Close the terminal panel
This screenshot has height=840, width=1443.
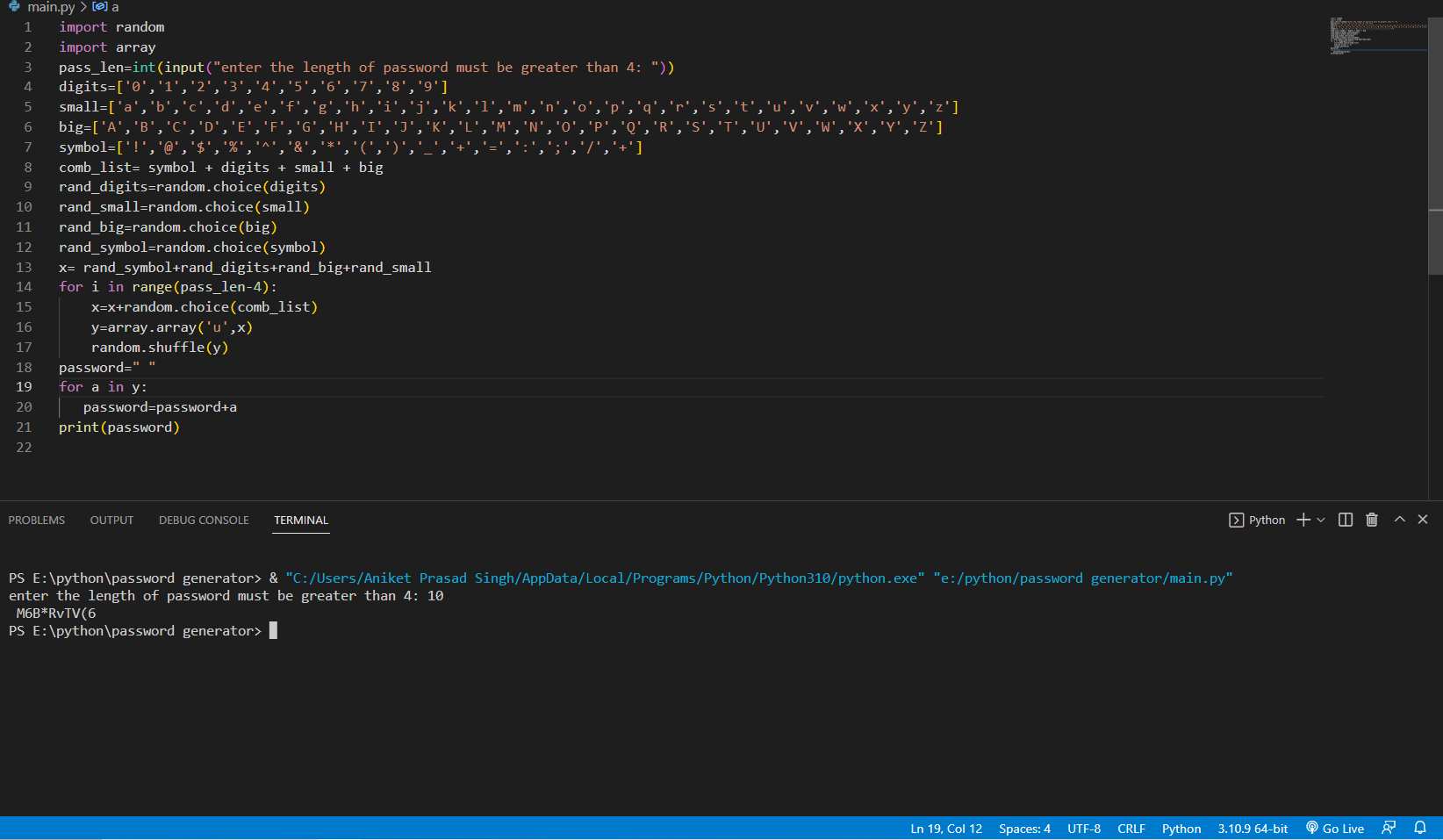[1423, 520]
